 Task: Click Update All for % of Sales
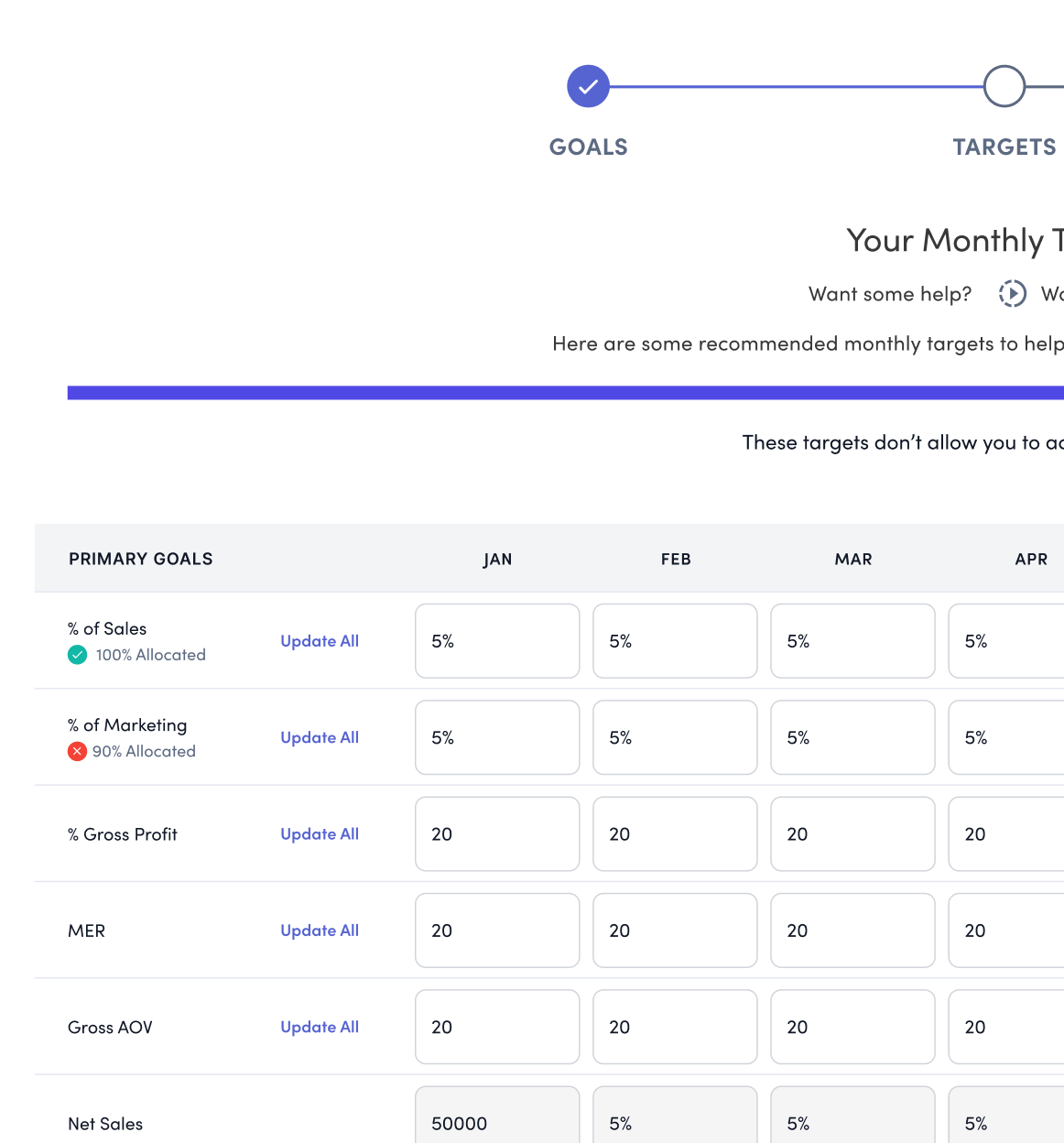320,641
